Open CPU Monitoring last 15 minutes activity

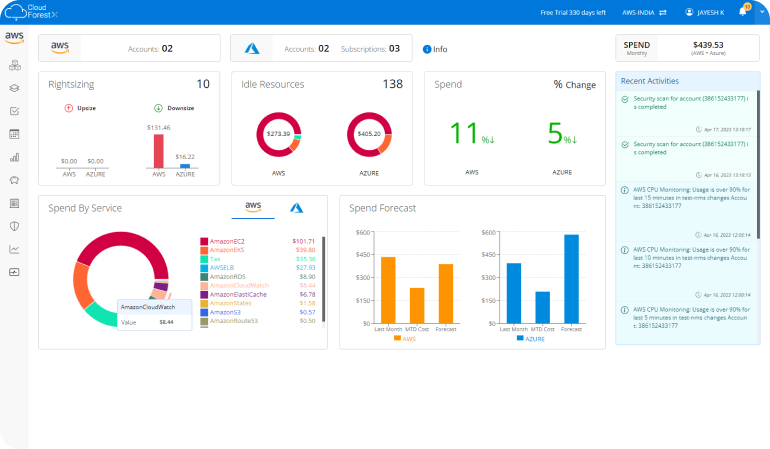pyautogui.click(x=686, y=211)
